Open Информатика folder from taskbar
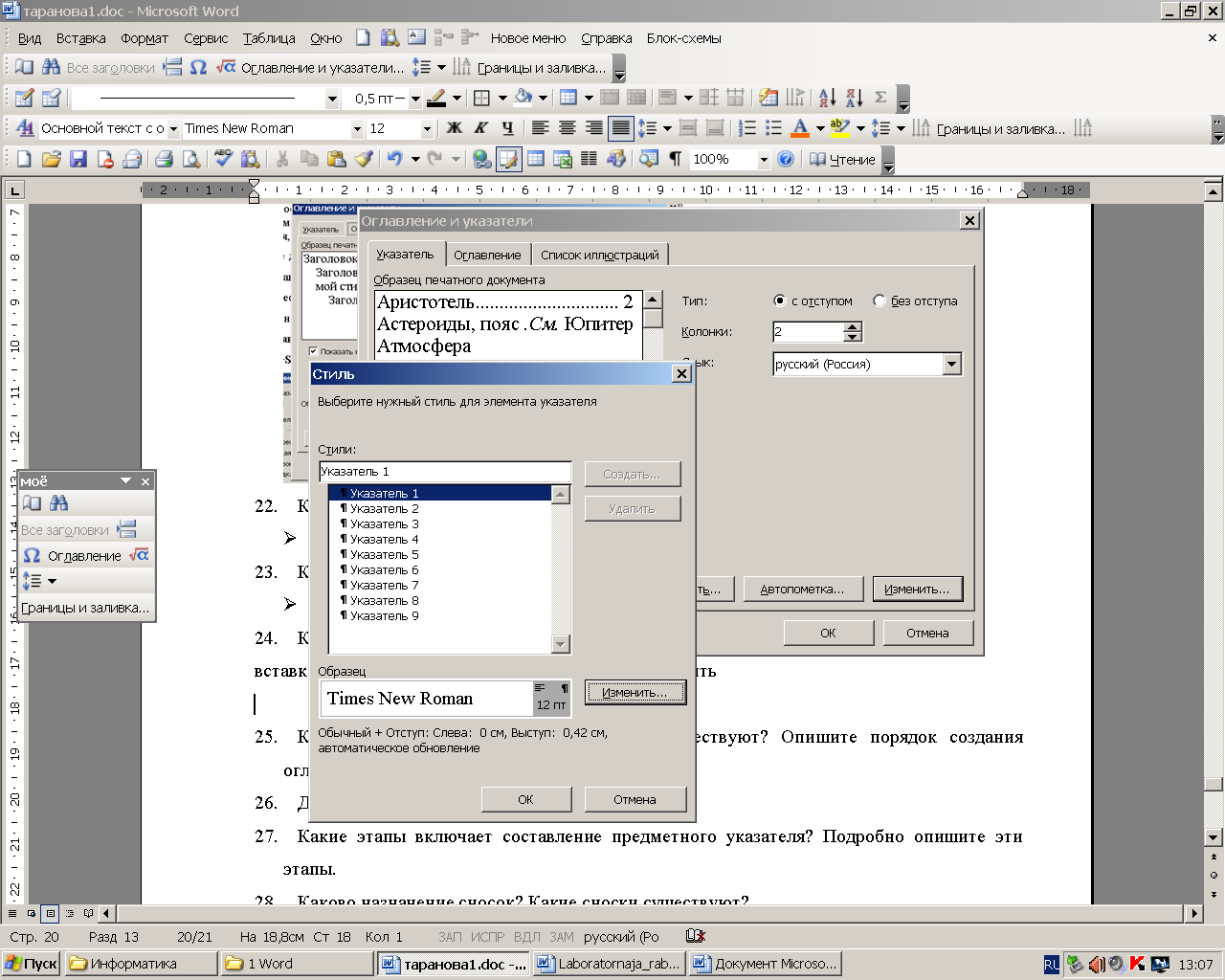1225x980 pixels. [x=141, y=964]
